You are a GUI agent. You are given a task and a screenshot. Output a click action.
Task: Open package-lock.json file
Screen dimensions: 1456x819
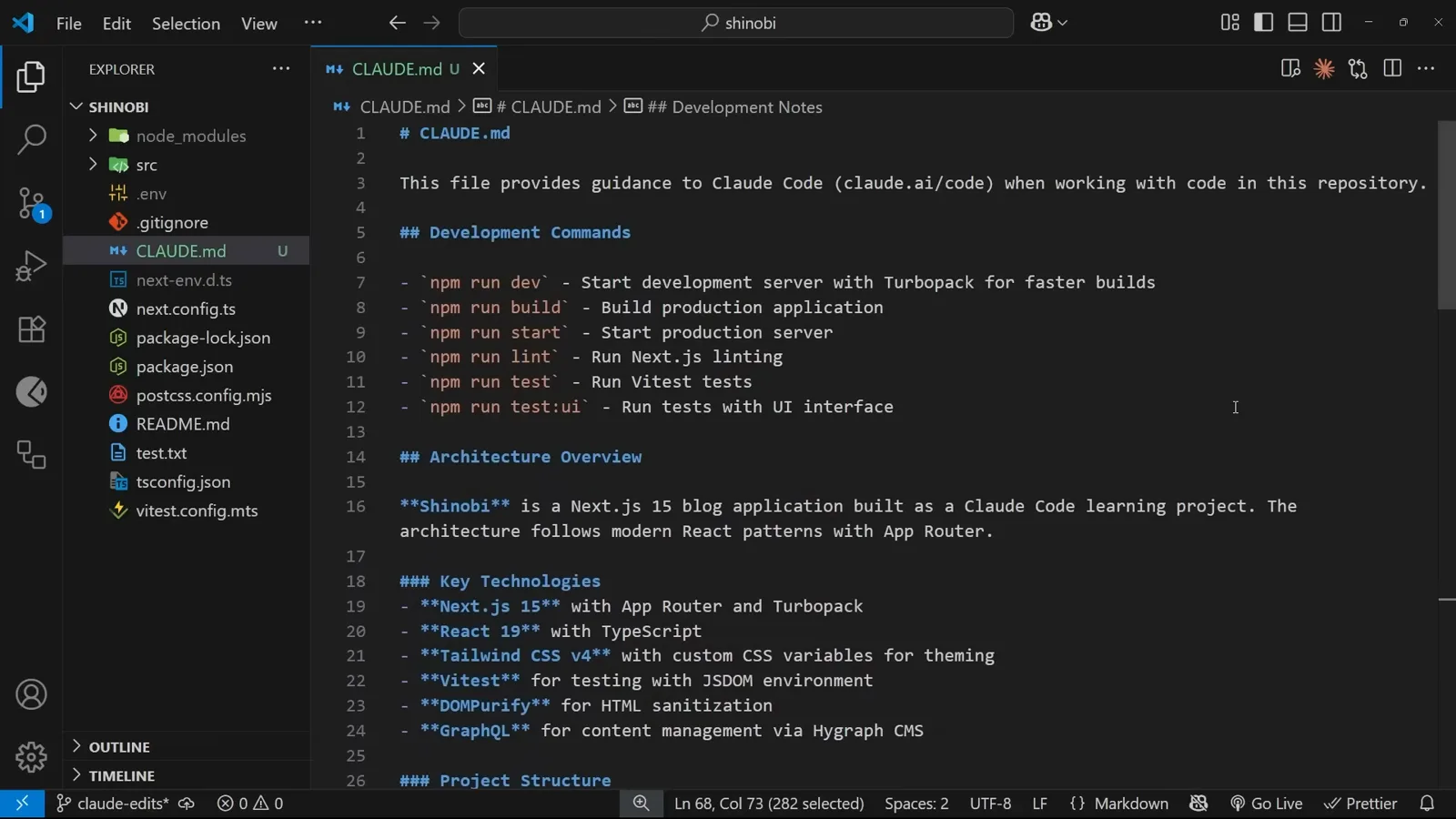[x=187, y=338]
